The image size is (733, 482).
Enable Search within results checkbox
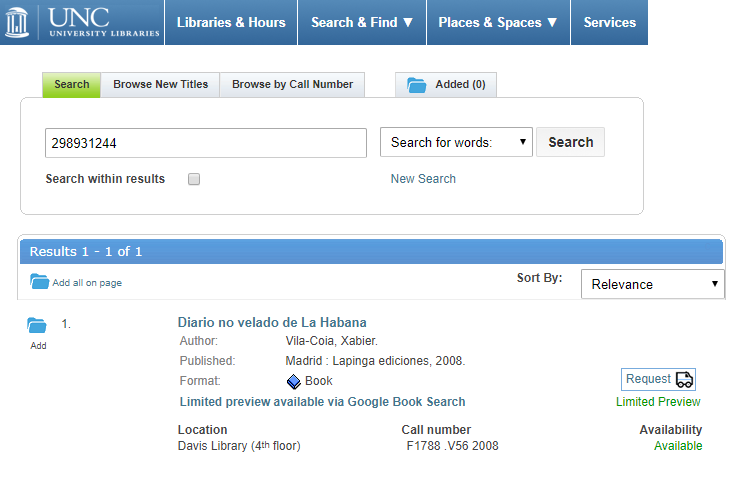click(194, 179)
